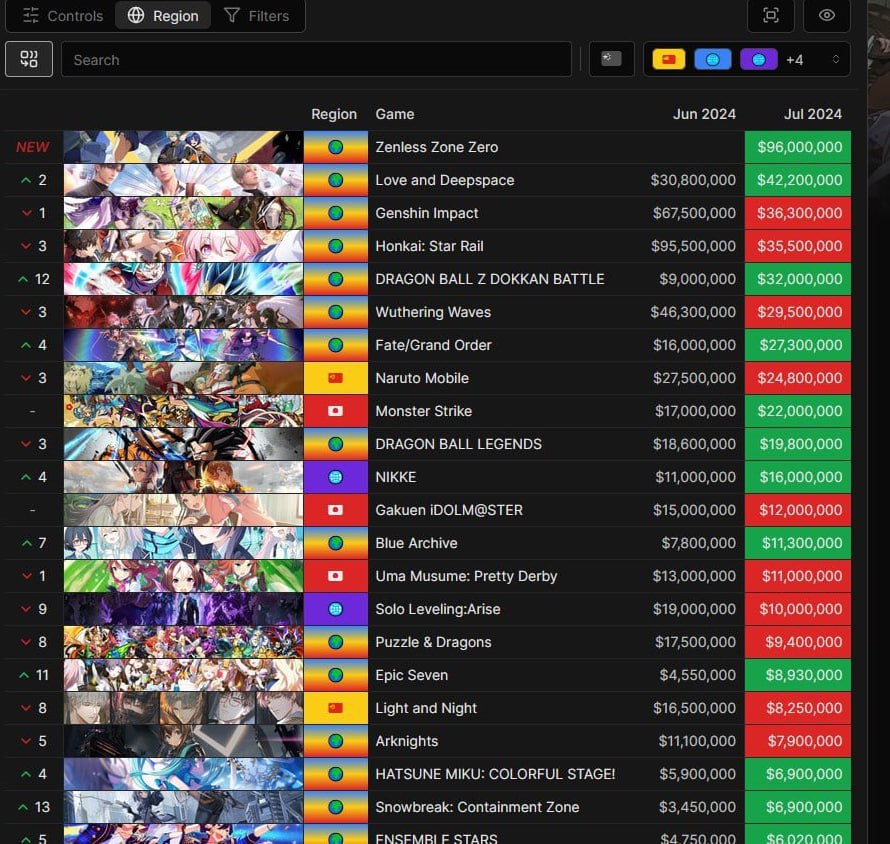Click the $19,000,000 Jun 2024 revenue cell
This screenshot has height=844, width=890.
tap(694, 608)
